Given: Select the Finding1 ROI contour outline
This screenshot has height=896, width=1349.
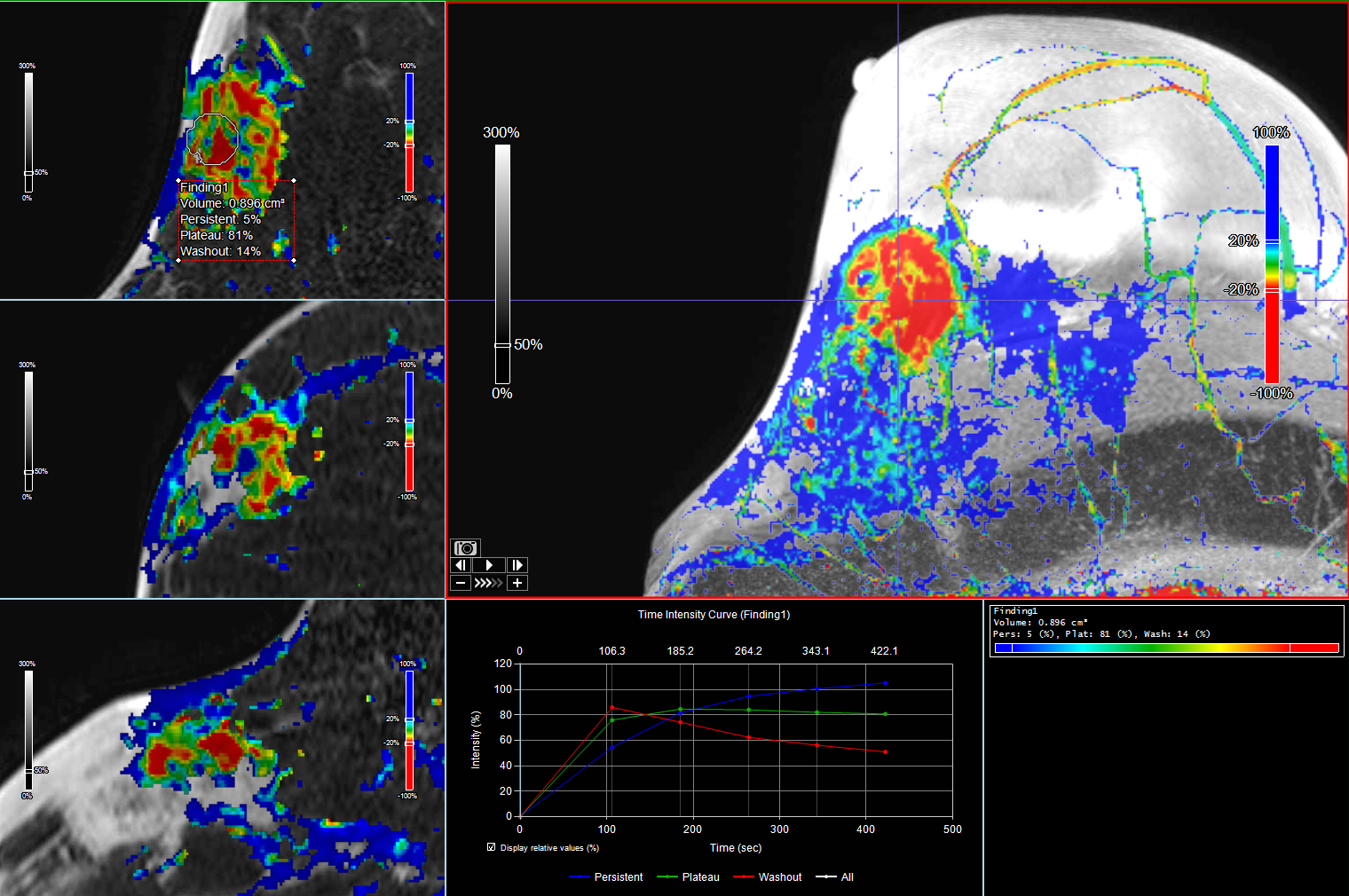Looking at the screenshot, I should click(212, 139).
